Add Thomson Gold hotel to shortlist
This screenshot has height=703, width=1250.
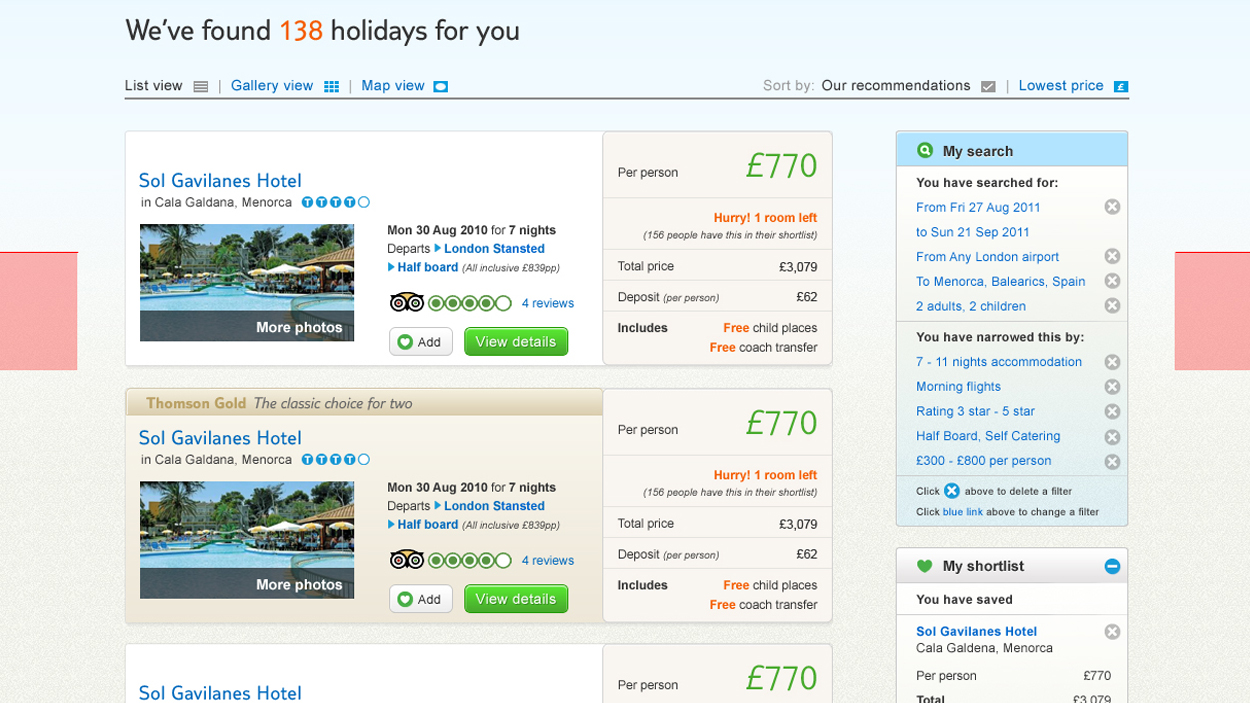pyautogui.click(x=420, y=599)
